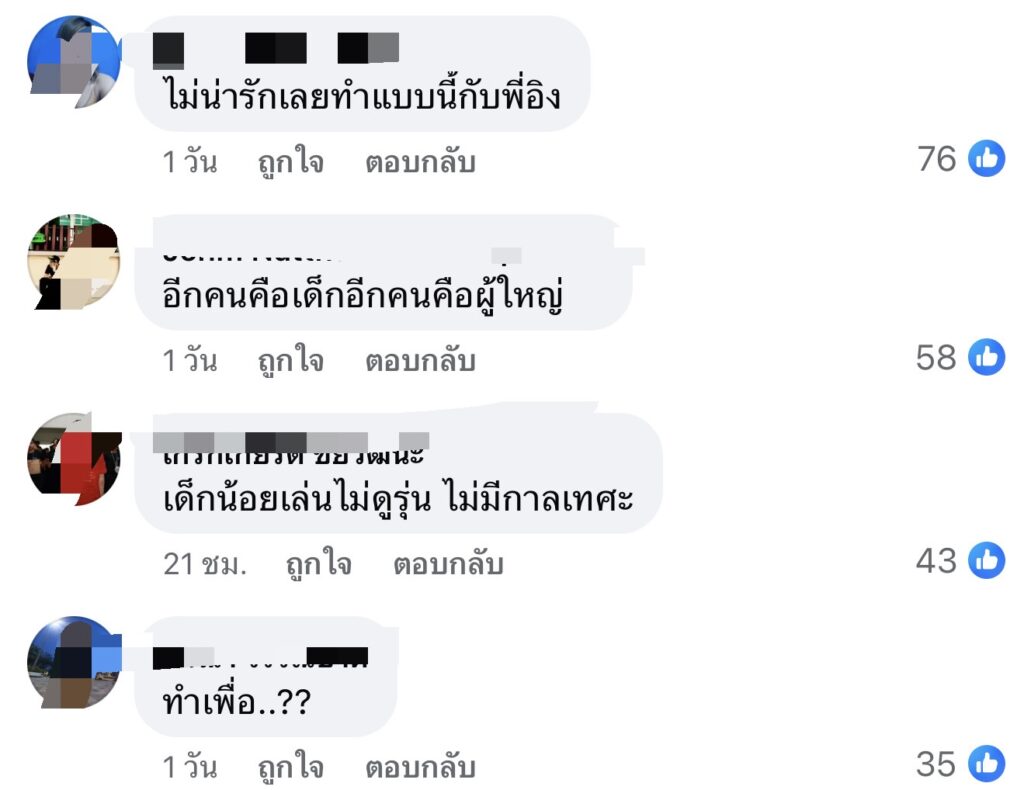Open the third commenter's profile picture
1024x790 pixels.
tap(74, 460)
